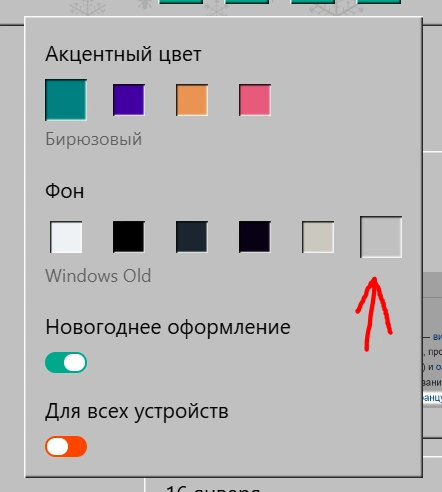Enable the Для всех устройств toggle
The height and width of the screenshot is (492, 442).
point(66,446)
